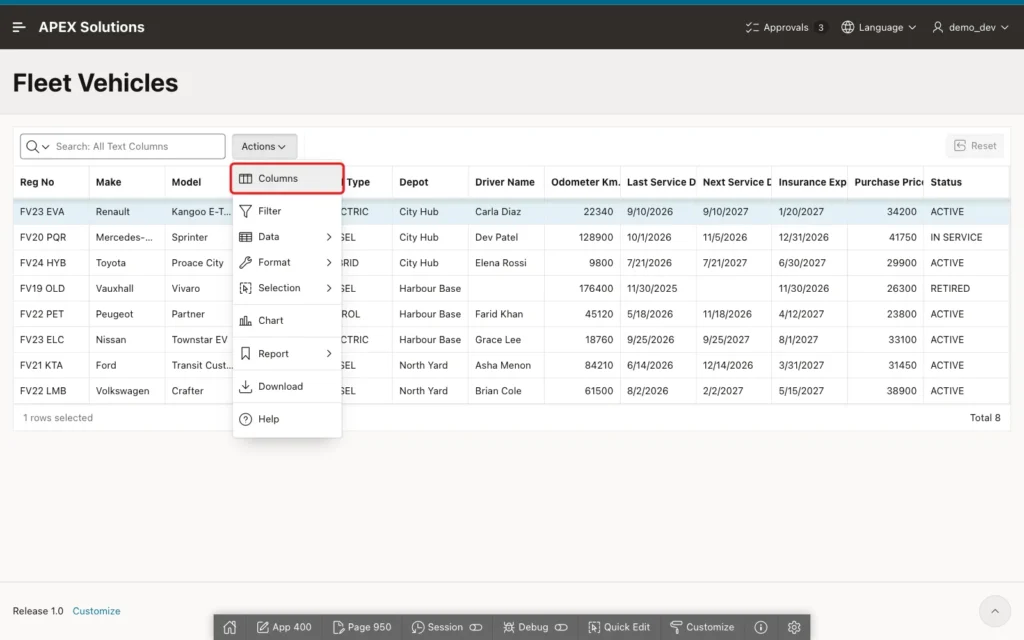
Task: Open the Report submenu
Action: pyautogui.click(x=287, y=353)
